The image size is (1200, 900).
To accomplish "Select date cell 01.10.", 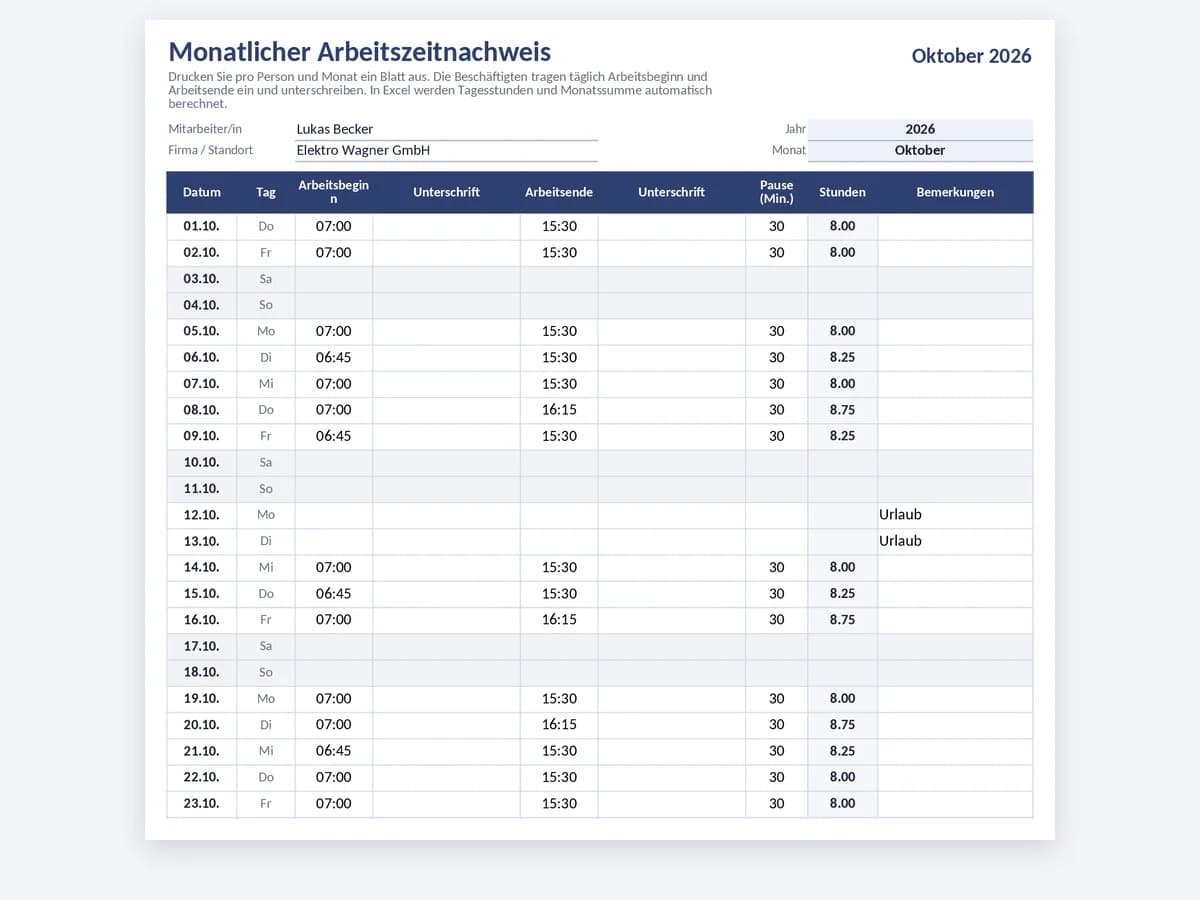I will tap(202, 227).
